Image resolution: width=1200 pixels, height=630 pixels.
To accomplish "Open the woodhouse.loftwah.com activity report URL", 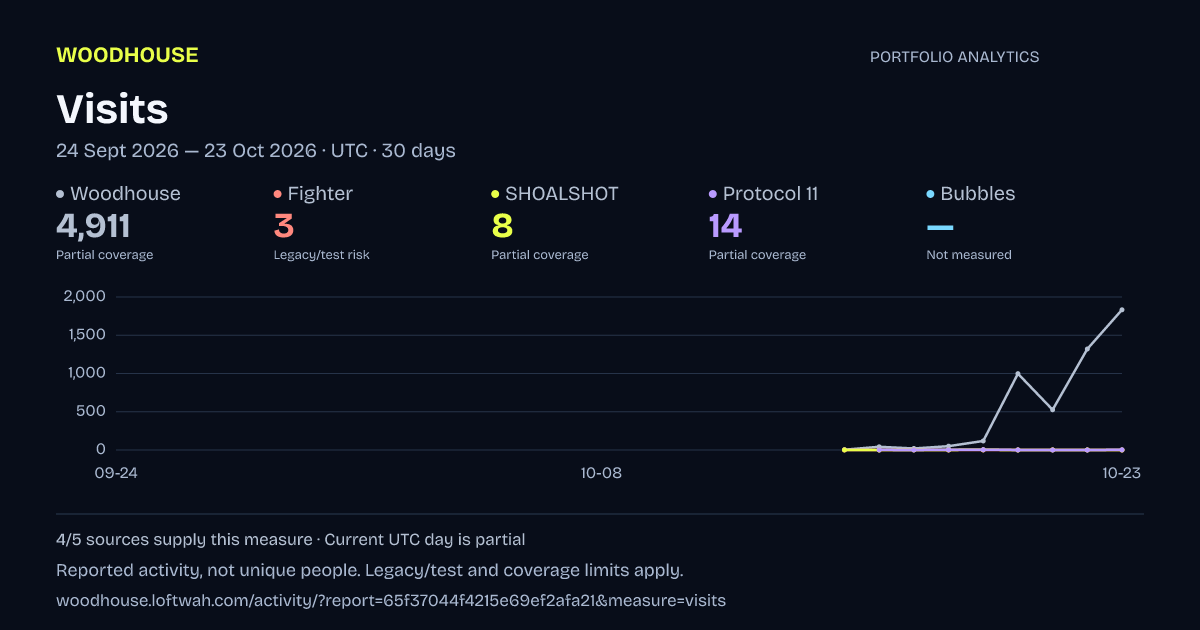I will click(391, 601).
